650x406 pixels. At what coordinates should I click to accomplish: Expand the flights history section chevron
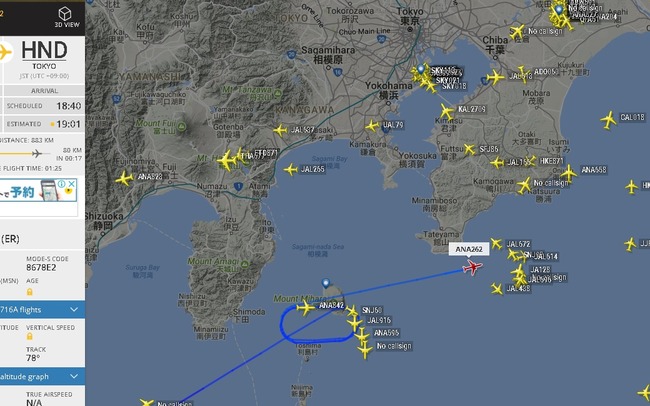pos(74,309)
